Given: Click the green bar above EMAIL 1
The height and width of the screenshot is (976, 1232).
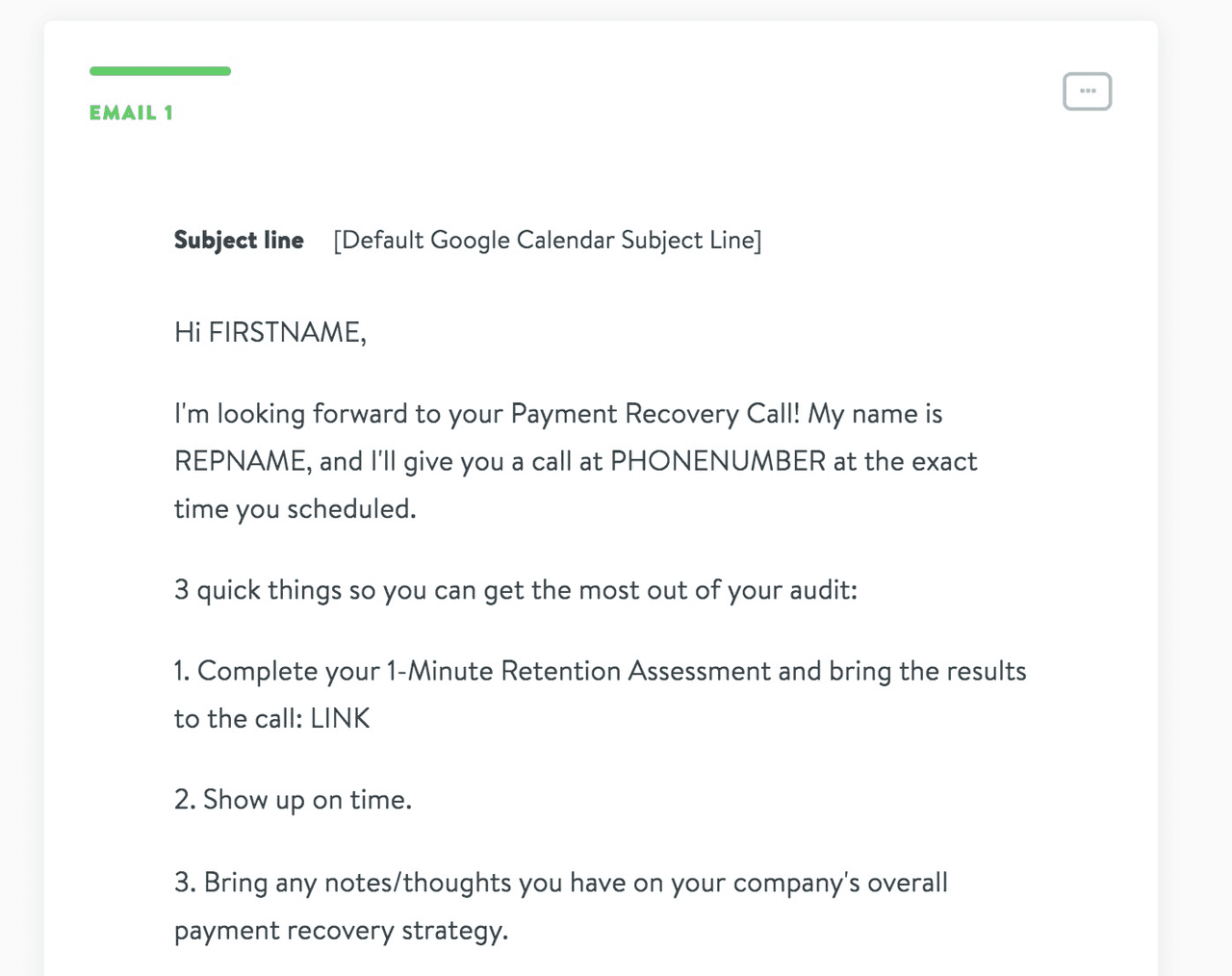Looking at the screenshot, I should [x=160, y=71].
